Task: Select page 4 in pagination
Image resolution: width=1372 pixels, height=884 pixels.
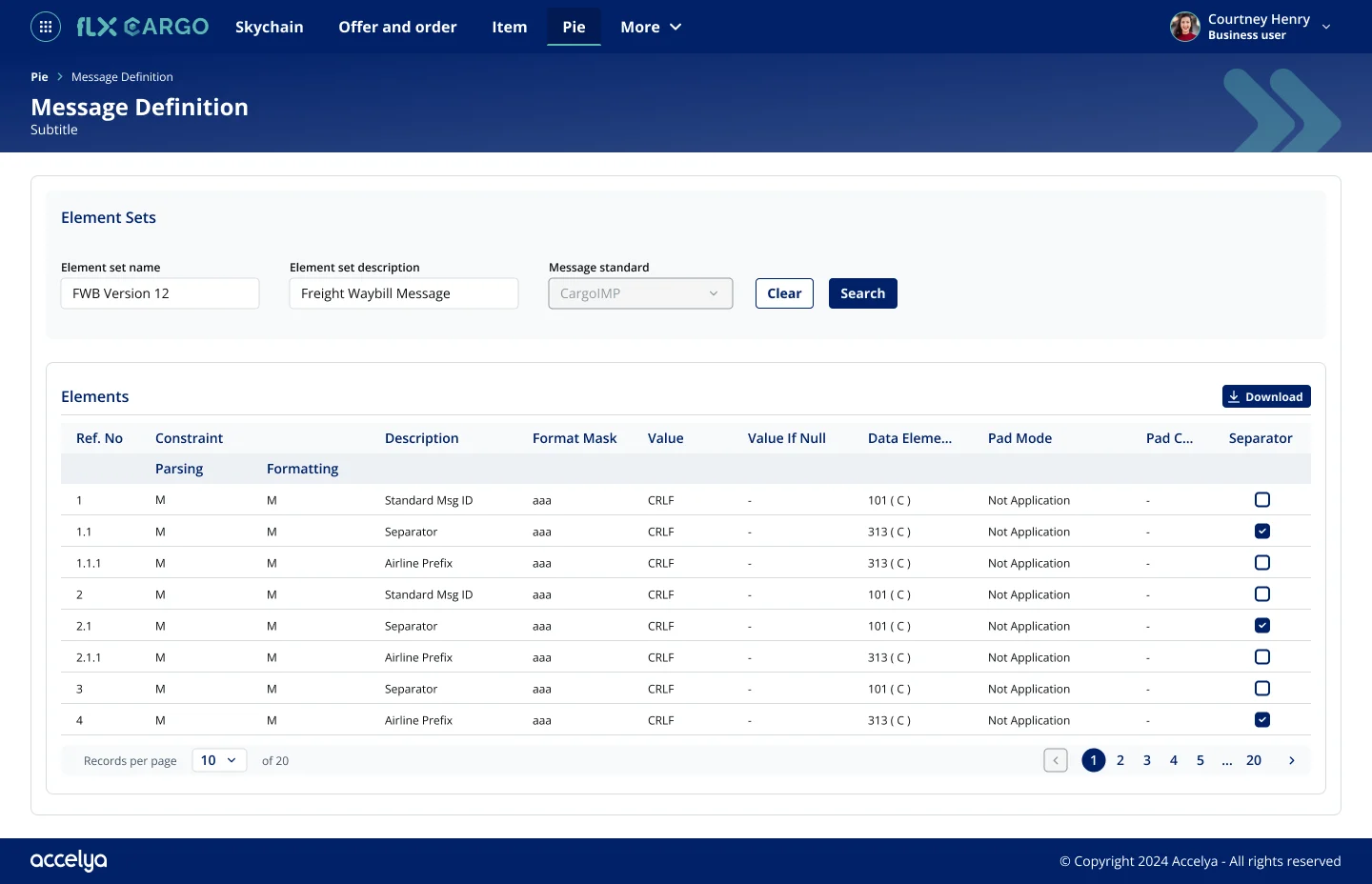Action: 1174,760
